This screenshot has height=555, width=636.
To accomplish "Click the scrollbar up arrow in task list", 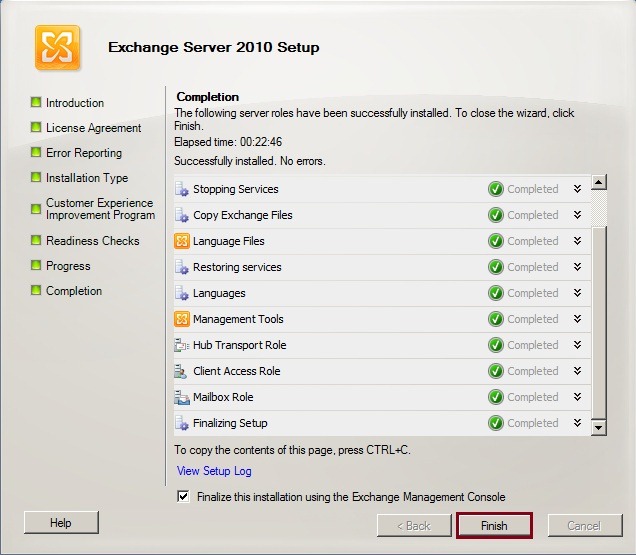I will pyautogui.click(x=599, y=183).
